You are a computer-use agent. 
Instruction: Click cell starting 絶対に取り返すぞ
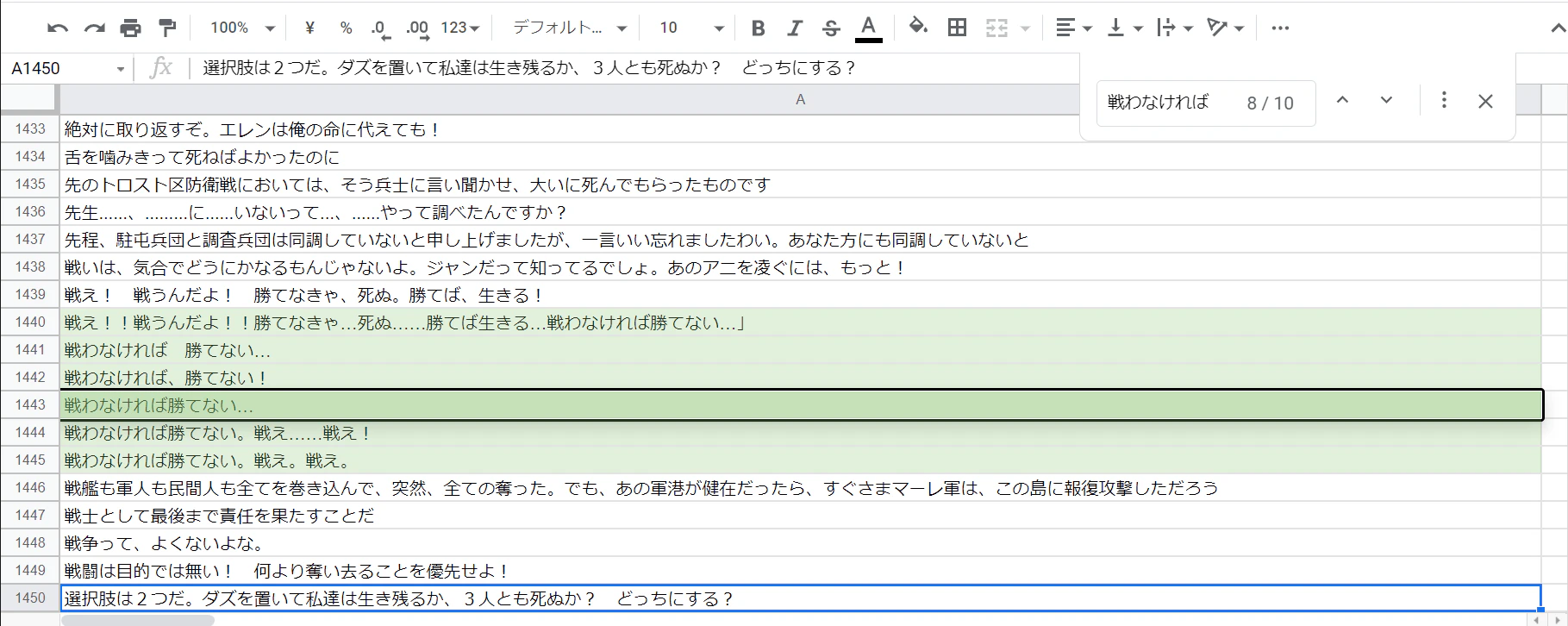click(800, 129)
